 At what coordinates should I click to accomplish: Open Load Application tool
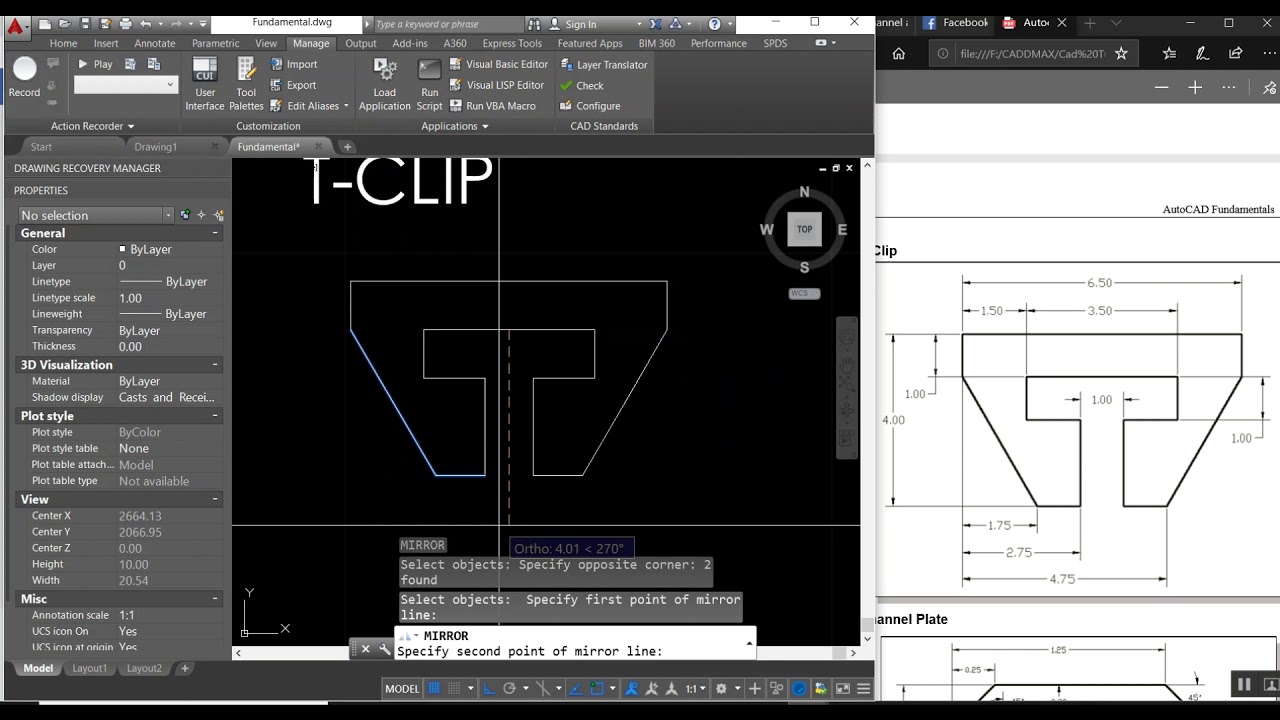[385, 84]
